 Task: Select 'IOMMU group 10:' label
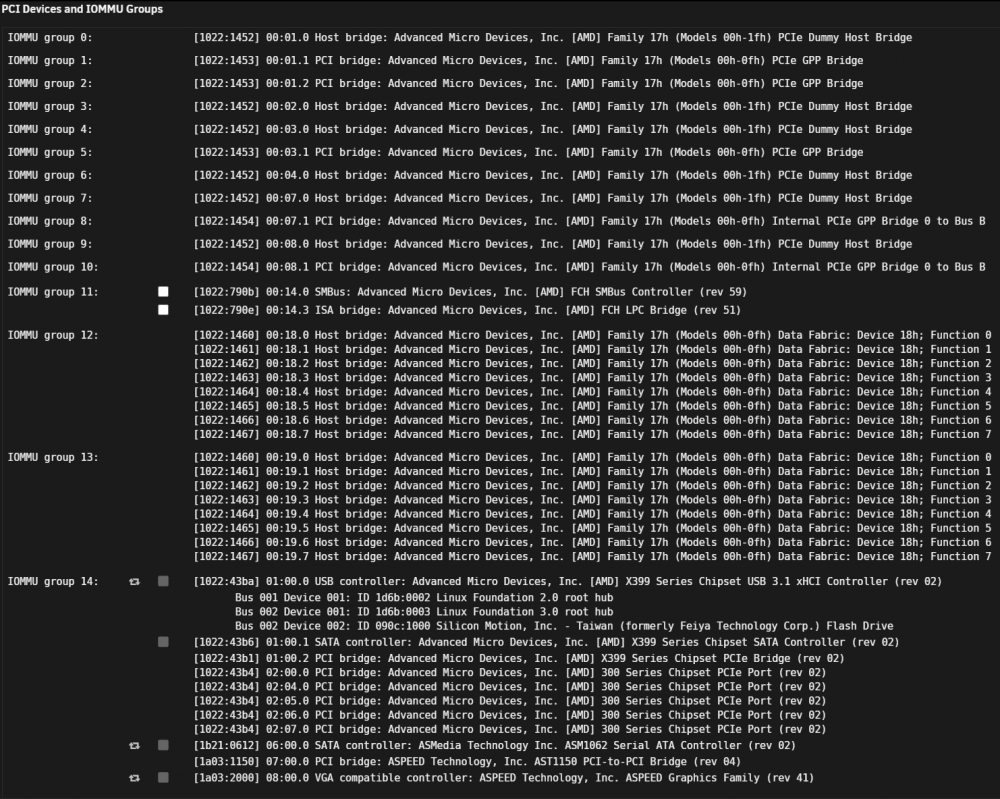coord(53,267)
